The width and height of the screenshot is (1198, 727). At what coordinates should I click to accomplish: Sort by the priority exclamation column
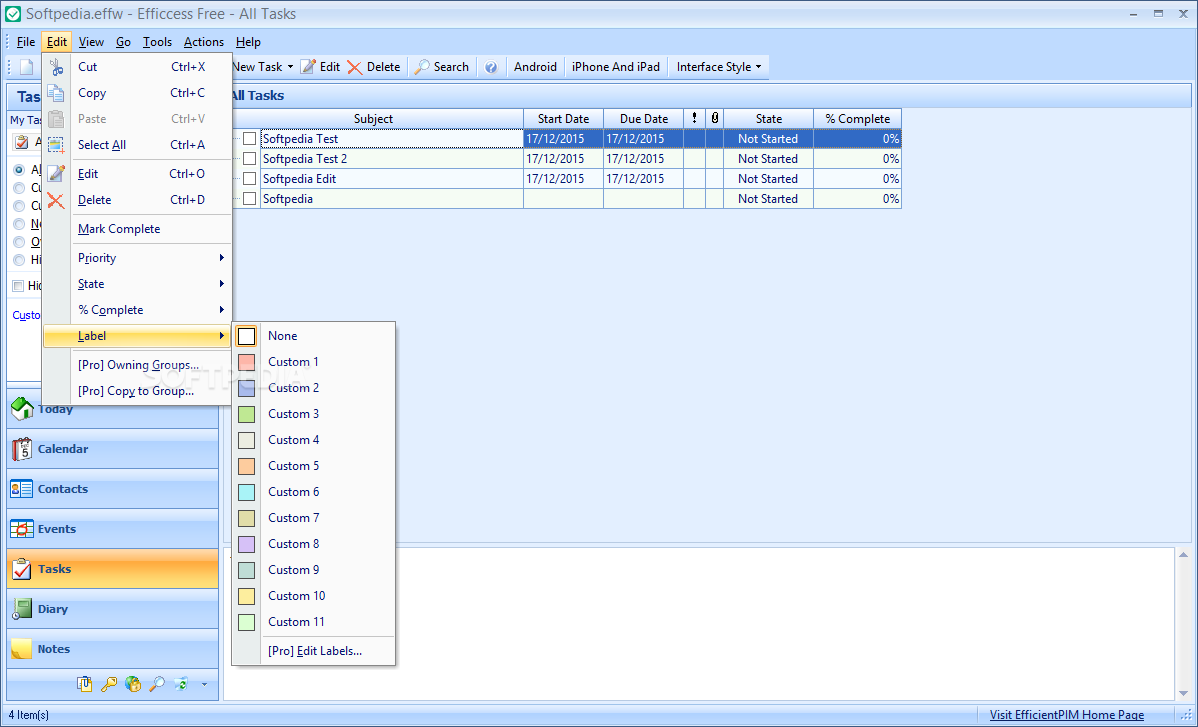tap(695, 118)
